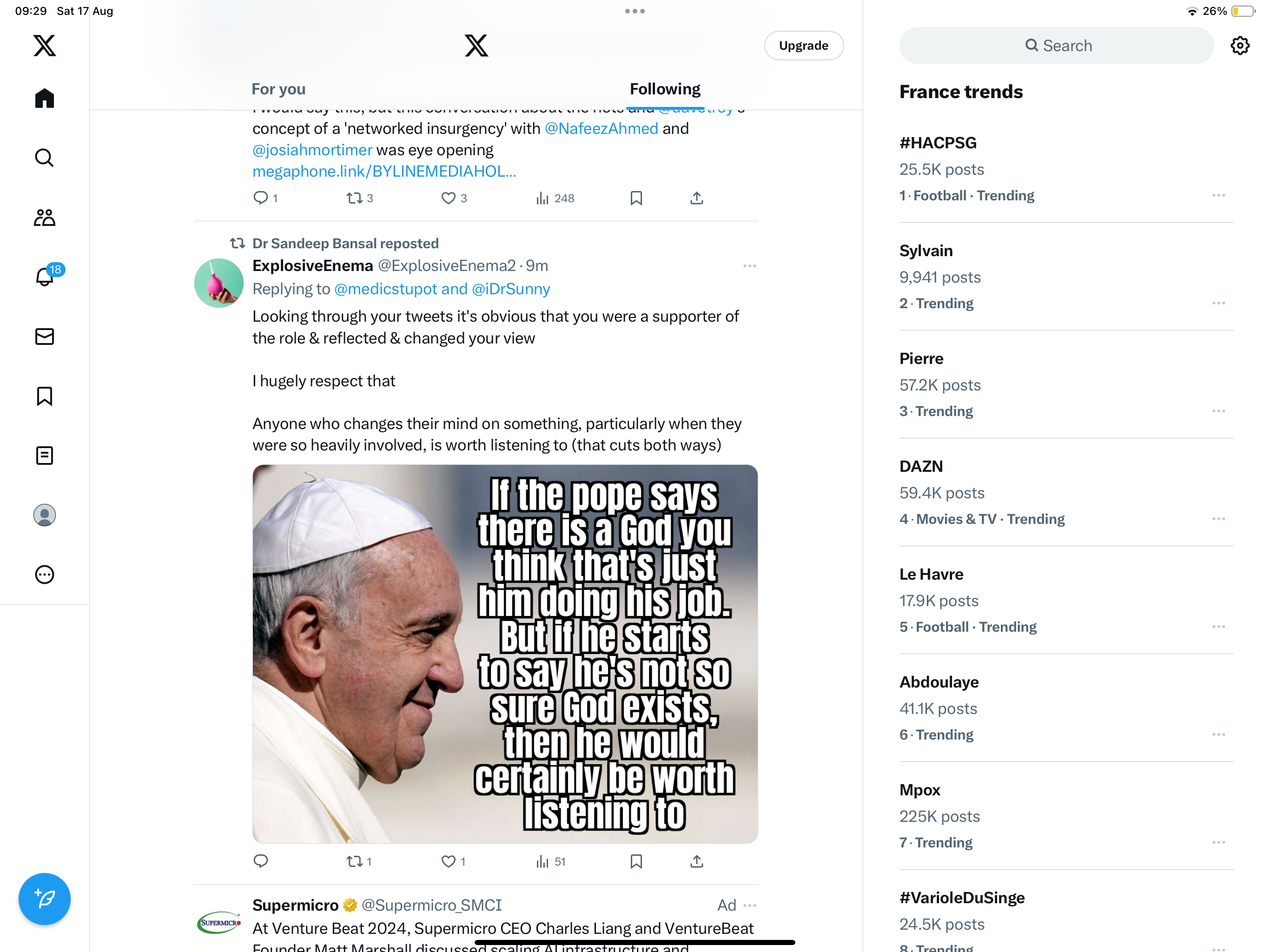Bookmark the ExplosiveEnema post
This screenshot has height=952, width=1270.
[x=636, y=861]
